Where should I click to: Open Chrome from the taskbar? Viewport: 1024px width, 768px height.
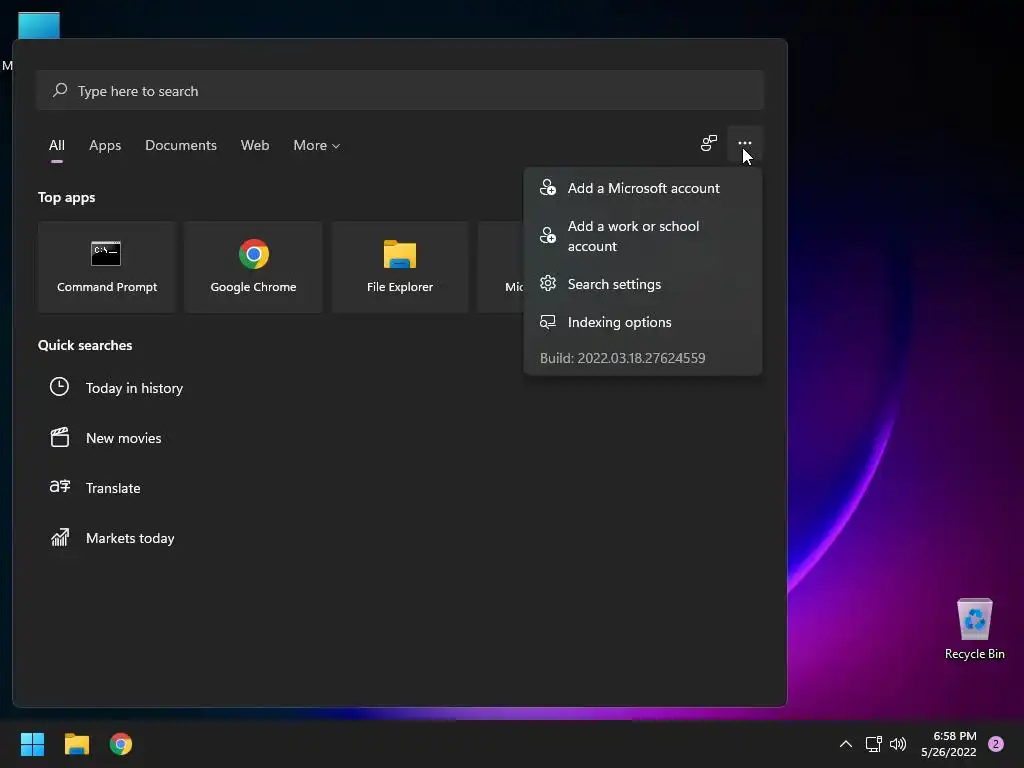(121, 744)
